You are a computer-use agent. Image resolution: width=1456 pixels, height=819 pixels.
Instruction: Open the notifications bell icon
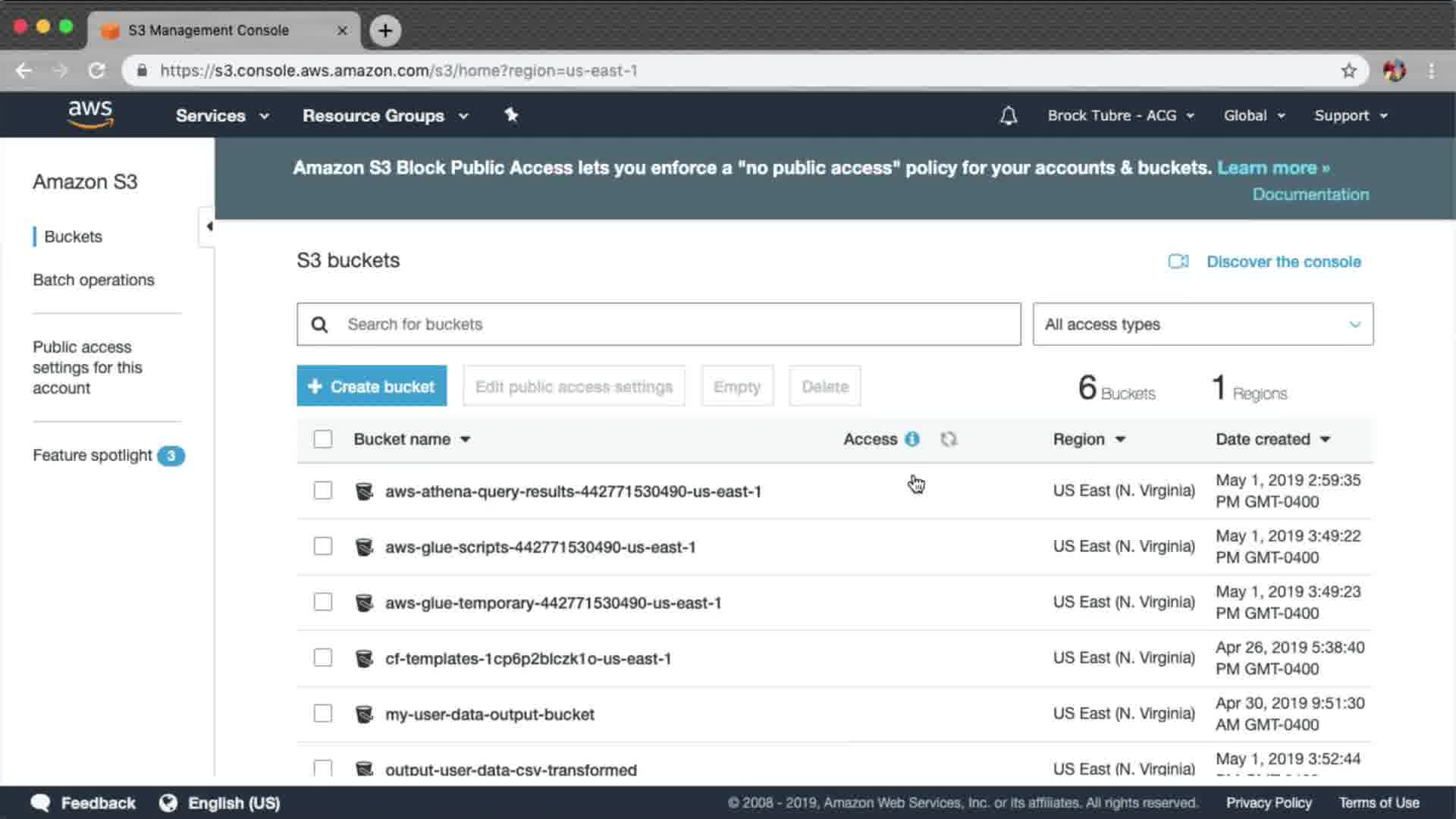pos(1008,116)
